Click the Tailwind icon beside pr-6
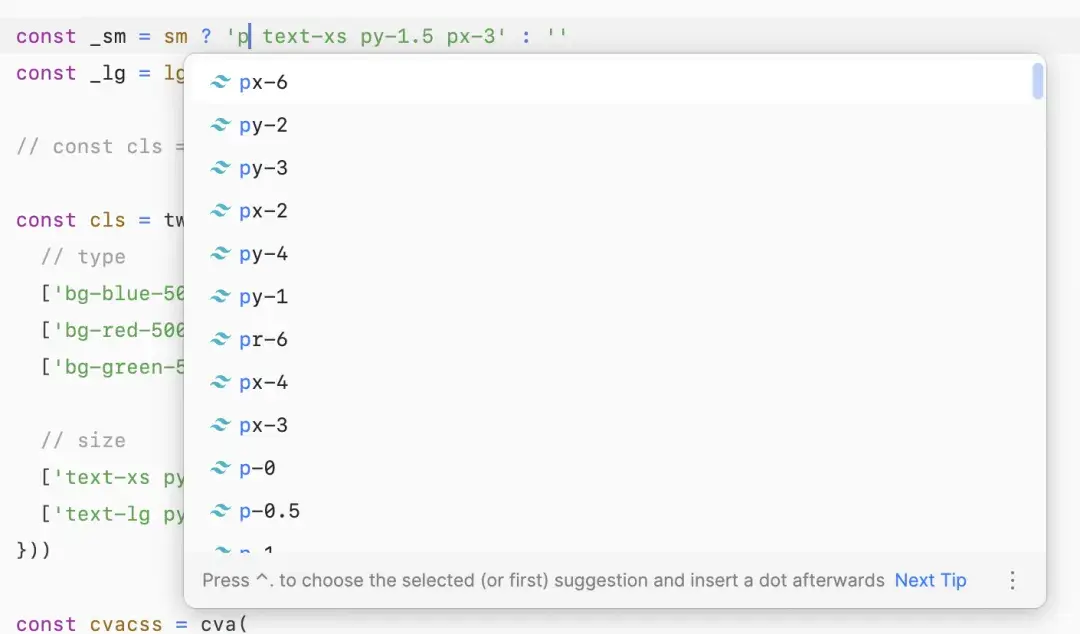This screenshot has height=634, width=1080. point(220,339)
